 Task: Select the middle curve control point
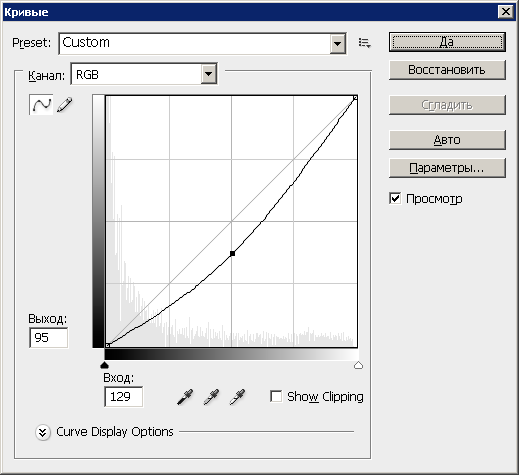point(232,254)
